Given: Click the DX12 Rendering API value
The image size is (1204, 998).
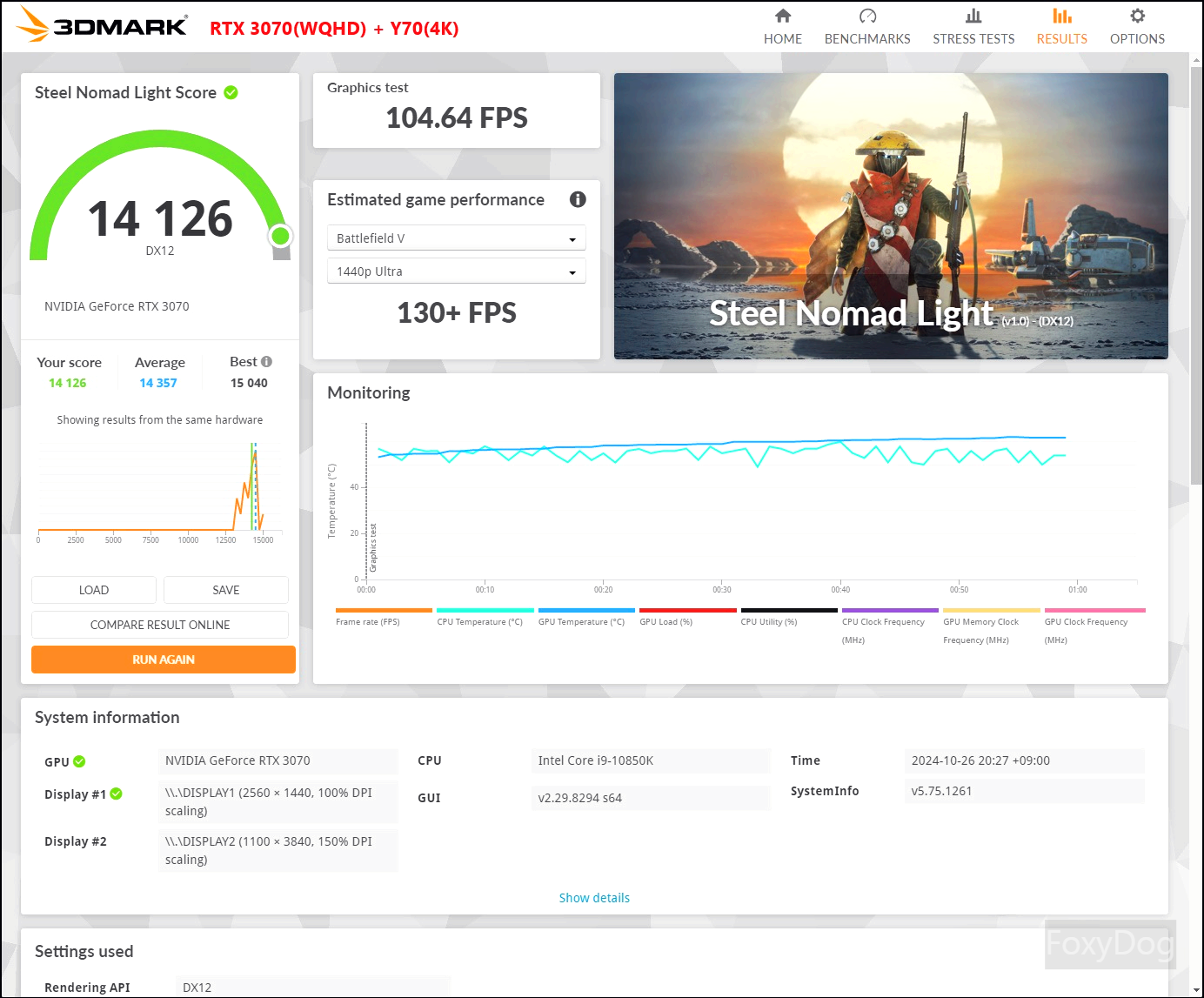Looking at the screenshot, I should (x=313, y=988).
